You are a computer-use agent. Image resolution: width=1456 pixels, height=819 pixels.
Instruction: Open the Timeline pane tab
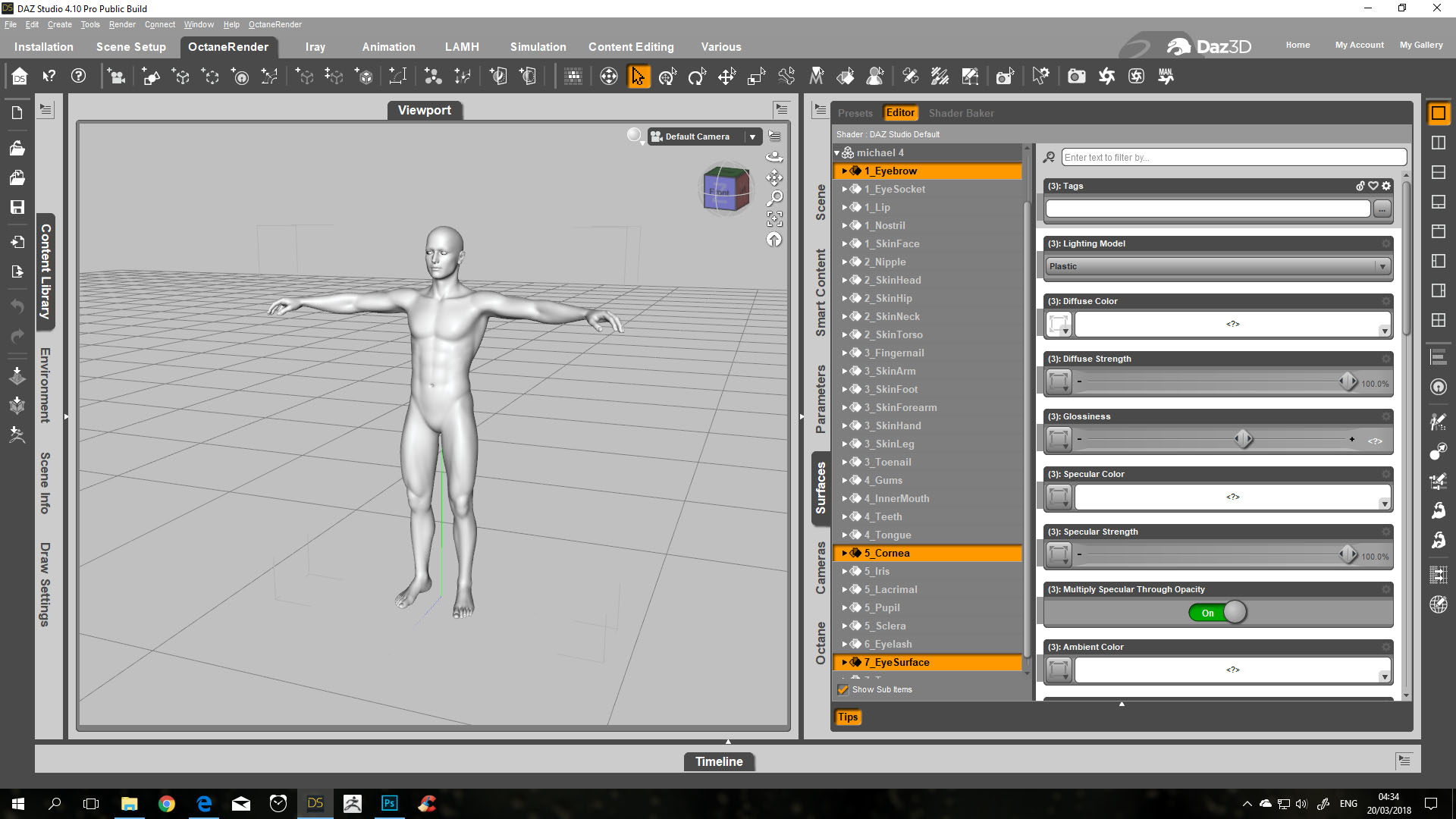tap(719, 762)
